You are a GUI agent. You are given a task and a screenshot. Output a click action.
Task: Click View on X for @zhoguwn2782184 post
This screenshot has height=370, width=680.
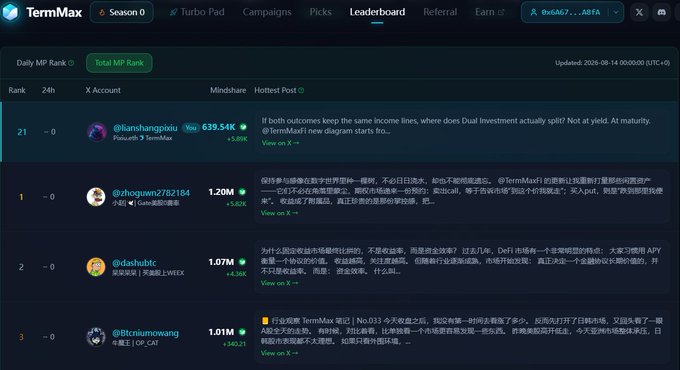tap(279, 213)
